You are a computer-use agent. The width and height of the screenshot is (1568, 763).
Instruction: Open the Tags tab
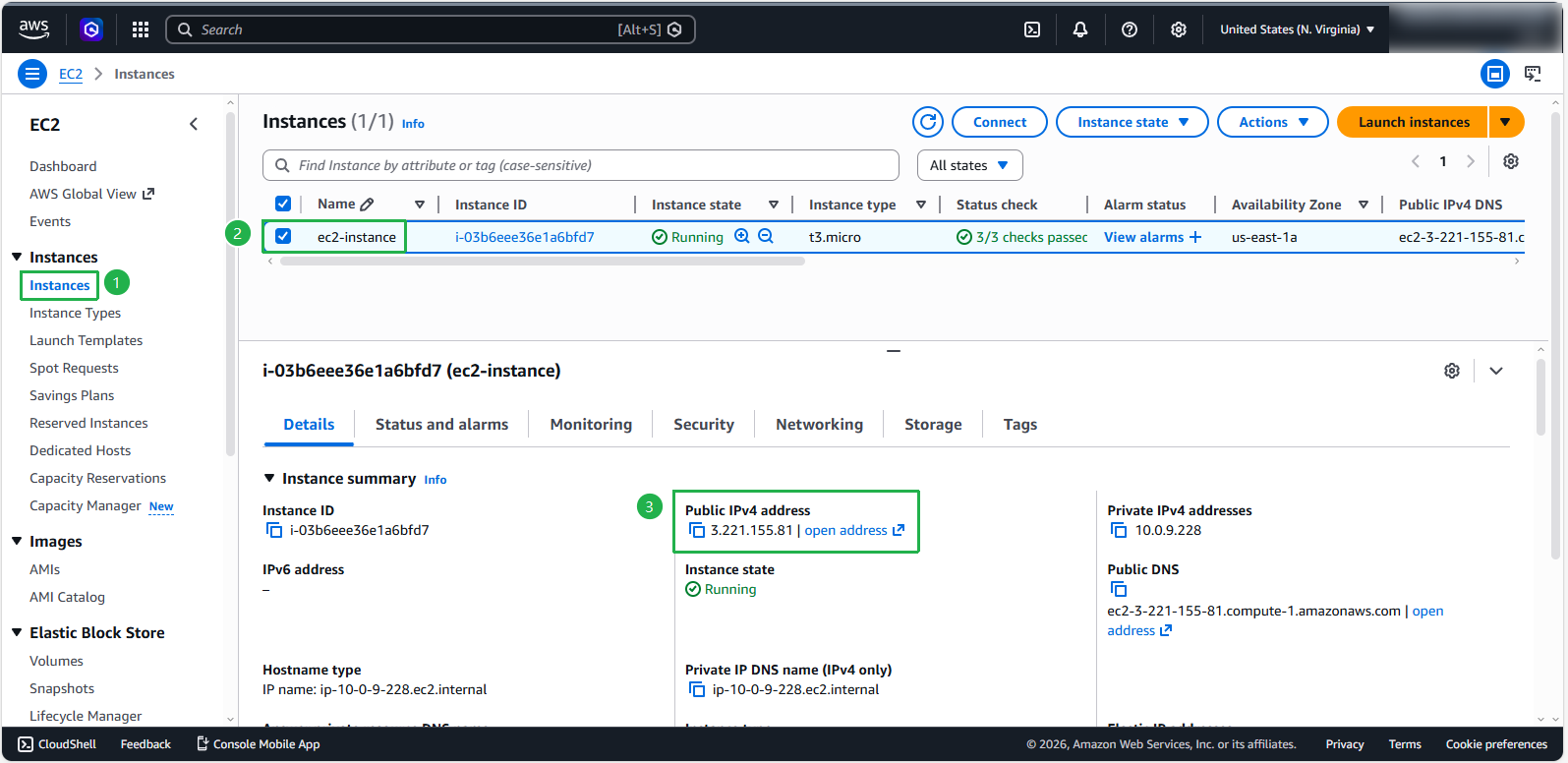point(1020,425)
